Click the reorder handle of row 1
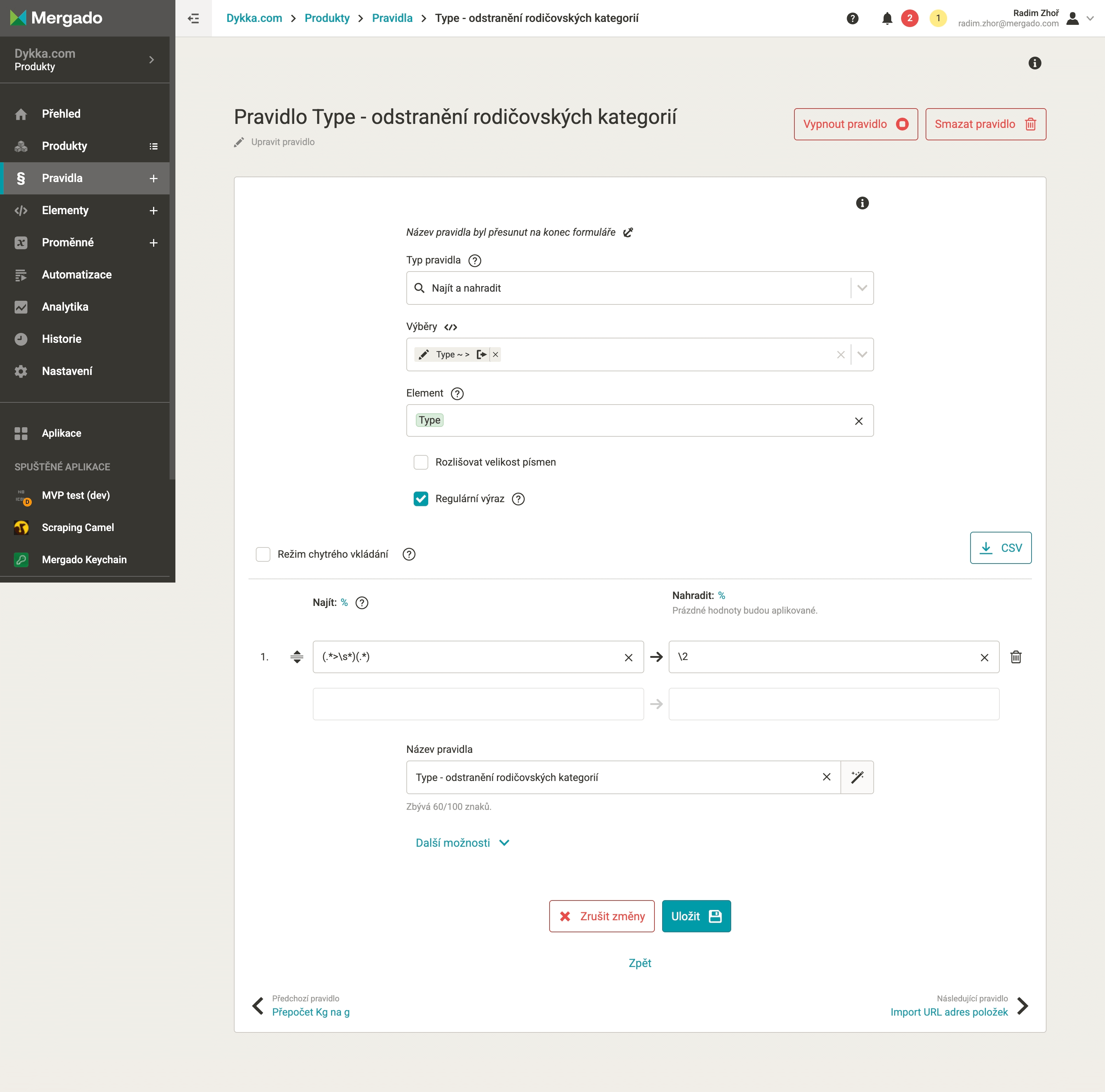 296,657
